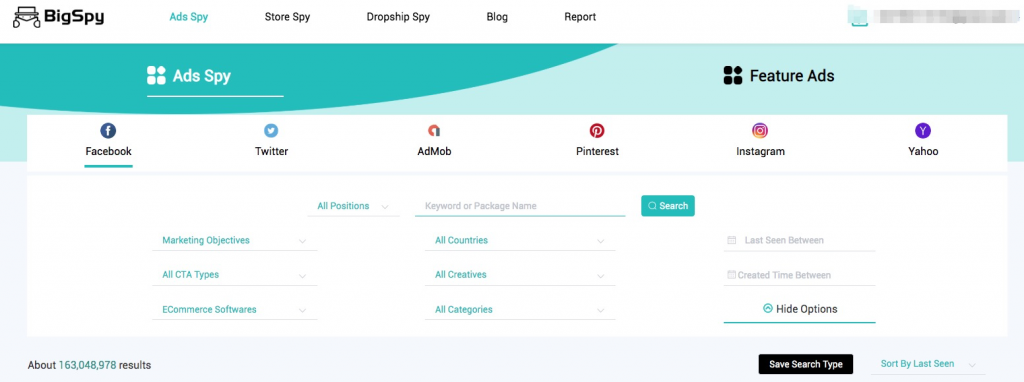Select the Facebook platform icon

click(x=108, y=131)
